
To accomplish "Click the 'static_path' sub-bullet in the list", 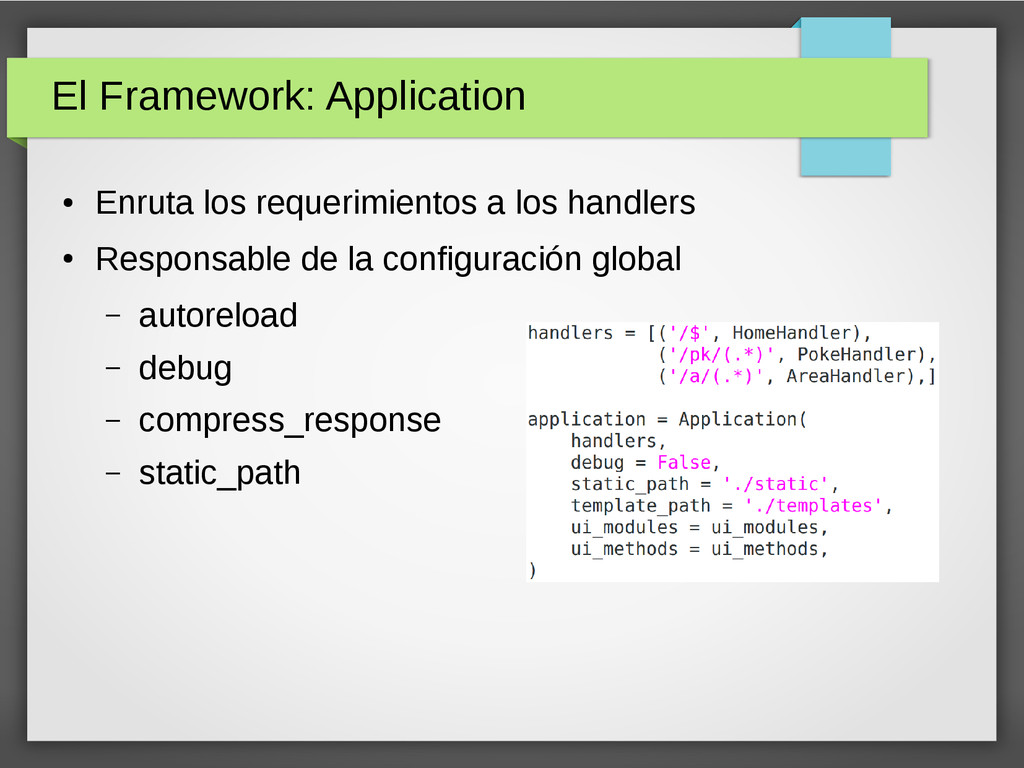I will 219,473.
